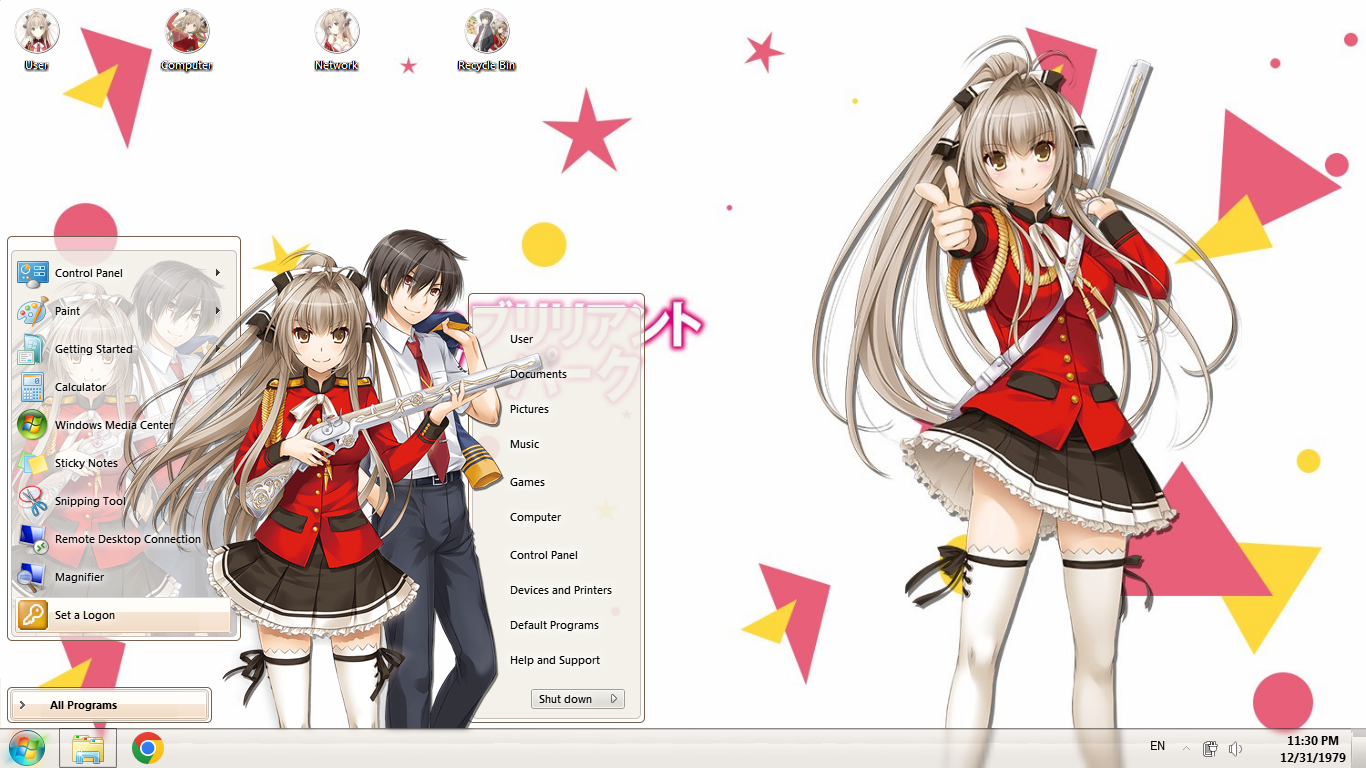Click the power/battery tray icon
The height and width of the screenshot is (768, 1366).
[x=1210, y=748]
